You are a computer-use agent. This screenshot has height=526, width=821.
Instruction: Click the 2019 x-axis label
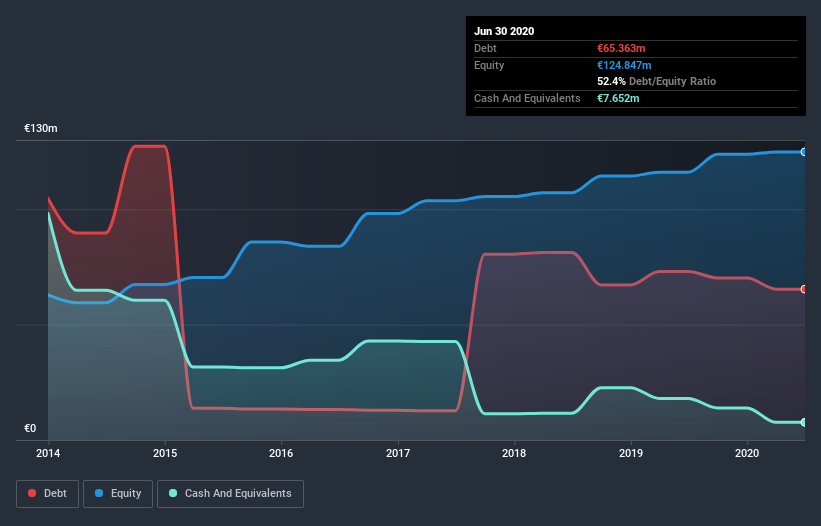click(x=631, y=453)
